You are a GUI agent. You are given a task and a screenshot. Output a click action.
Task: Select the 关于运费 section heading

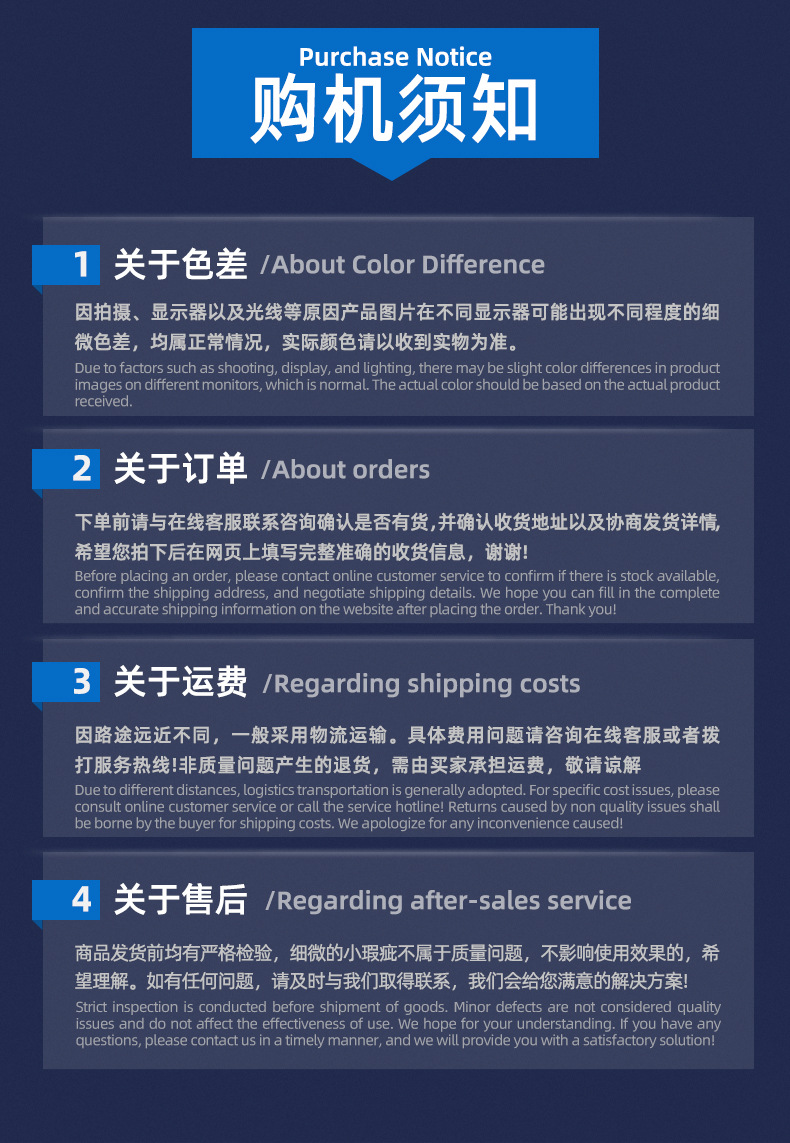[x=180, y=682]
